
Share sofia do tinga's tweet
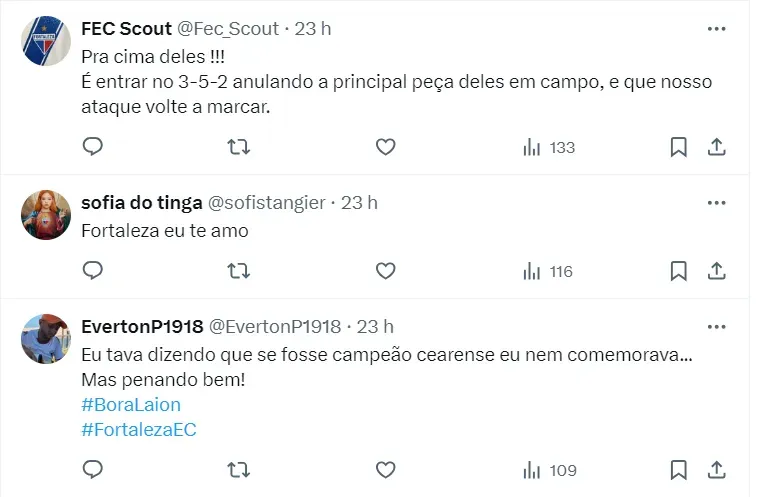pyautogui.click(x=716, y=270)
